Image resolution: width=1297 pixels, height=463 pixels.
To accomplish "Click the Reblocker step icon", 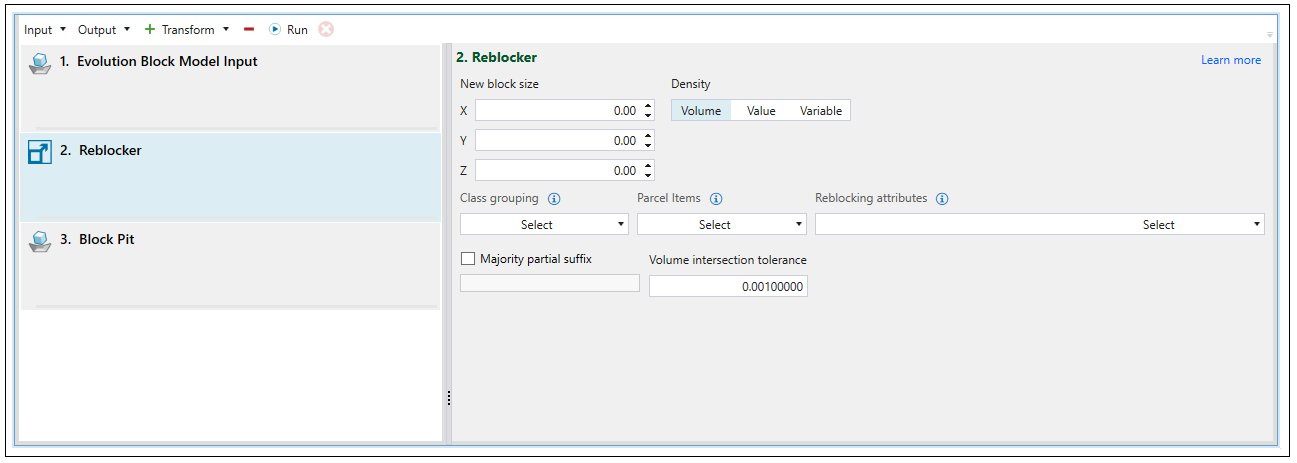I will point(40,152).
